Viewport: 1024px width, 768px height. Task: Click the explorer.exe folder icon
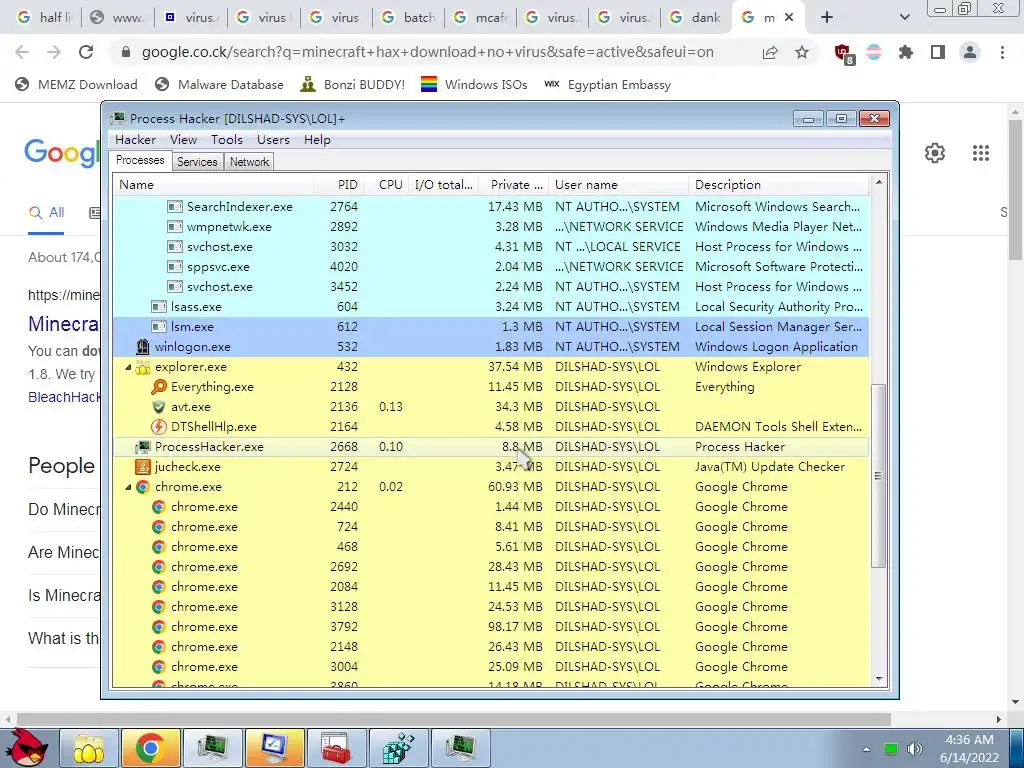click(x=142, y=367)
